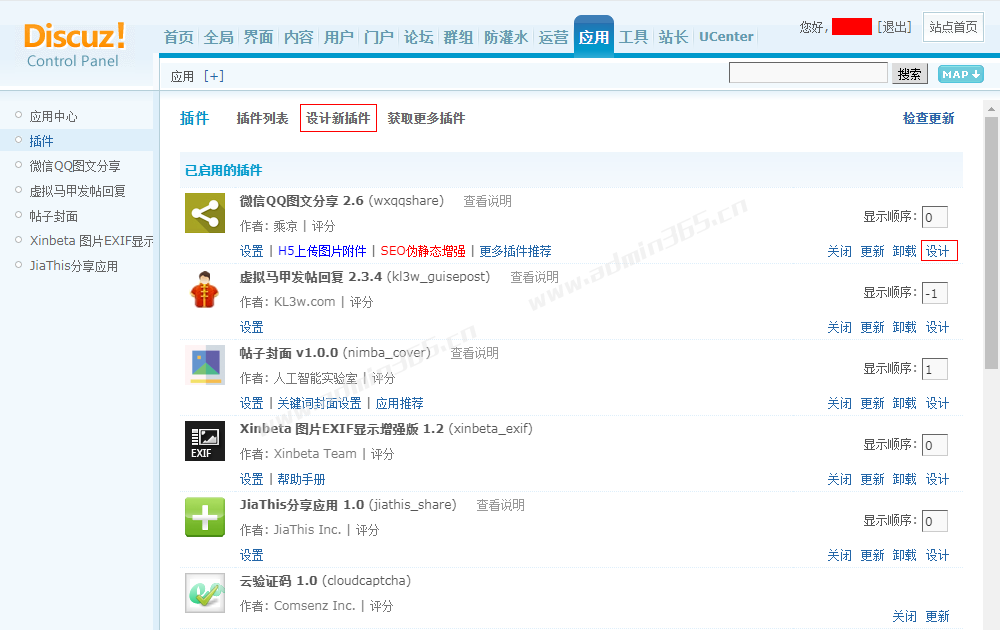Open the 用户 top menu

pyautogui.click(x=339, y=37)
